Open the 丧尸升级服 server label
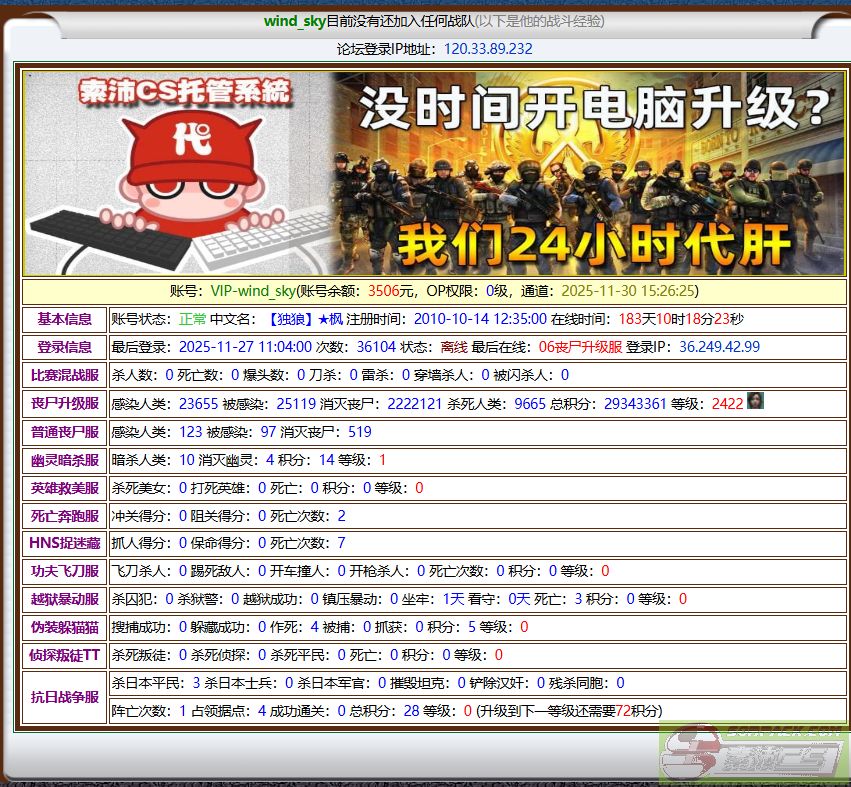 click(65, 403)
